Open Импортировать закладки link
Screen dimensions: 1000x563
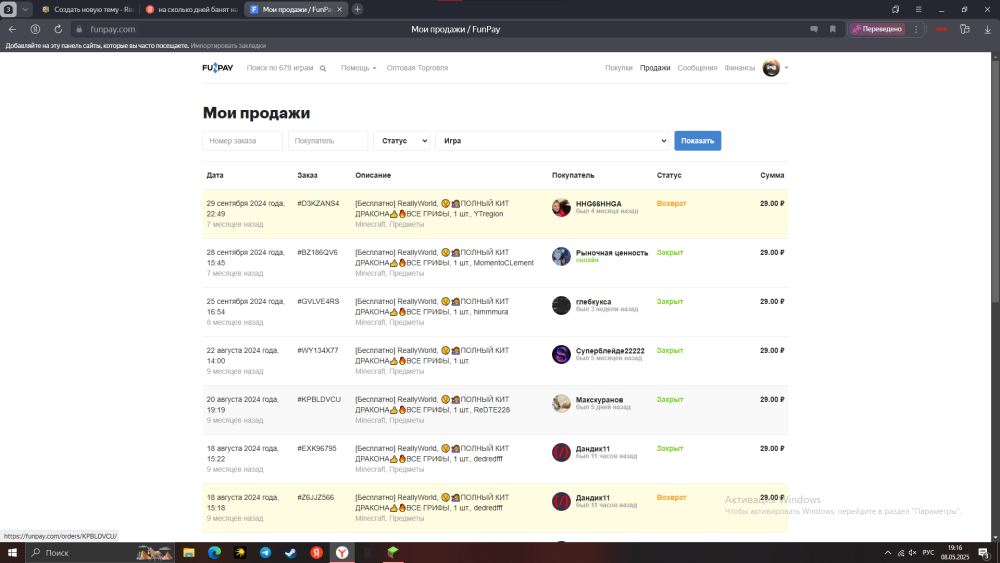coord(228,46)
